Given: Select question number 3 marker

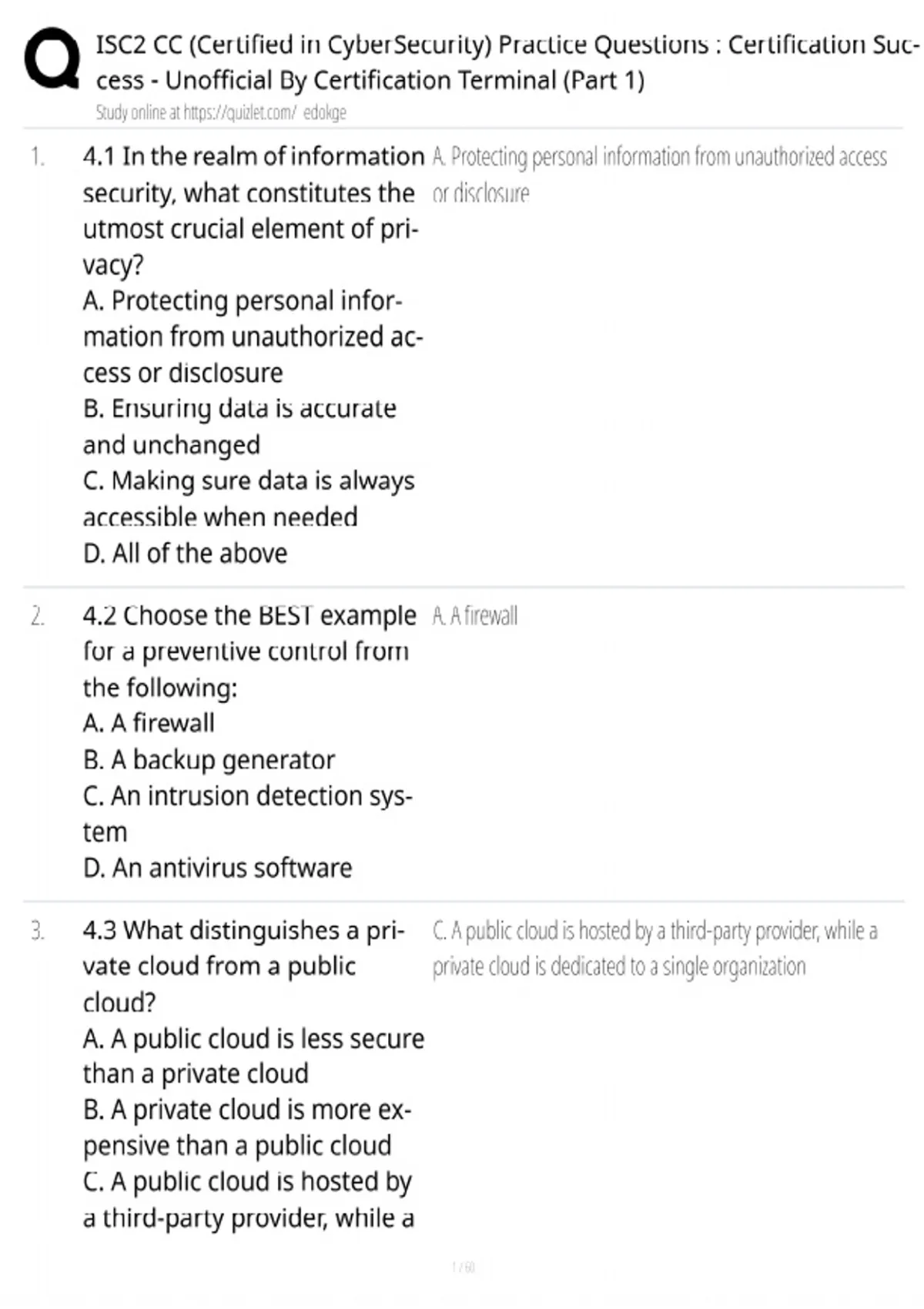Looking at the screenshot, I should (38, 931).
